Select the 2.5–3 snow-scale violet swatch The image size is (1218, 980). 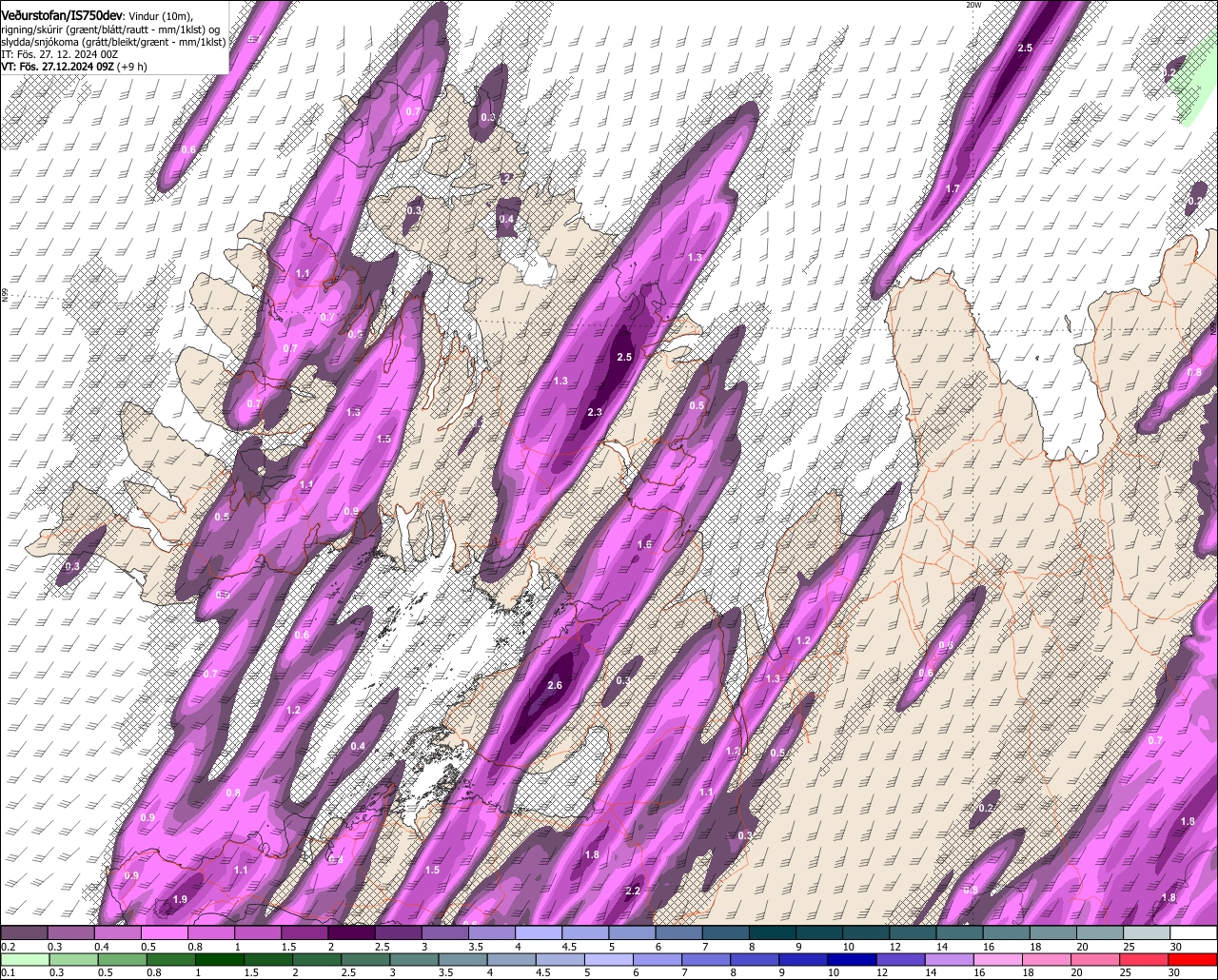coord(398,933)
